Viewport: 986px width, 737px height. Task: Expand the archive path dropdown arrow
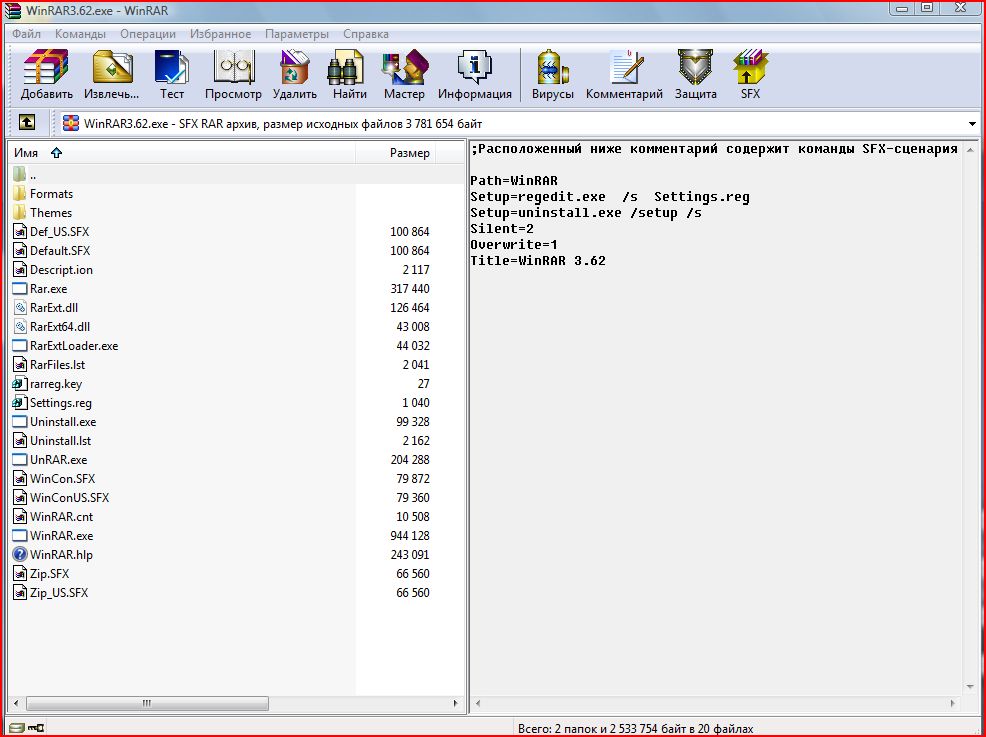click(972, 124)
